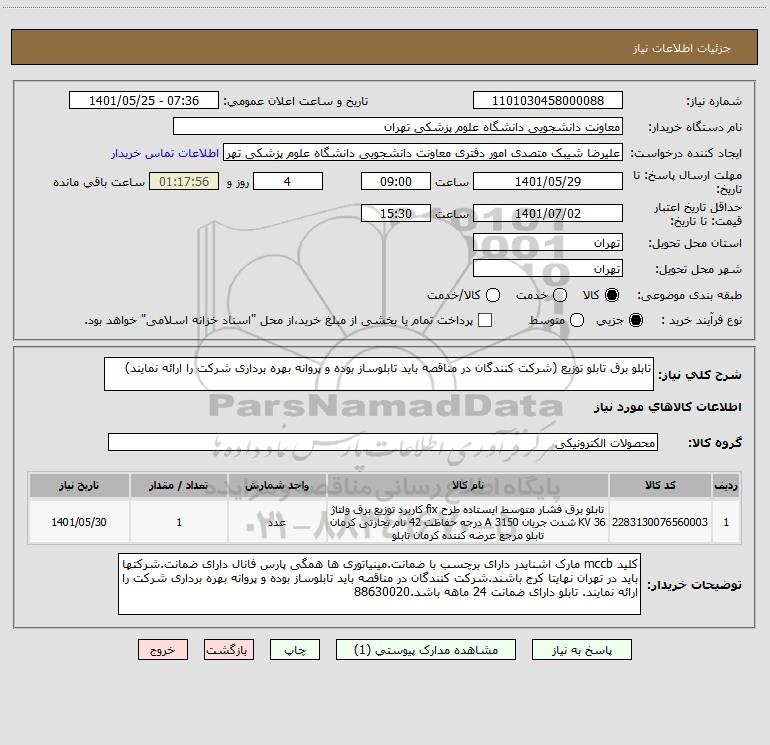Click the buyer notes text area

[x=379, y=584]
